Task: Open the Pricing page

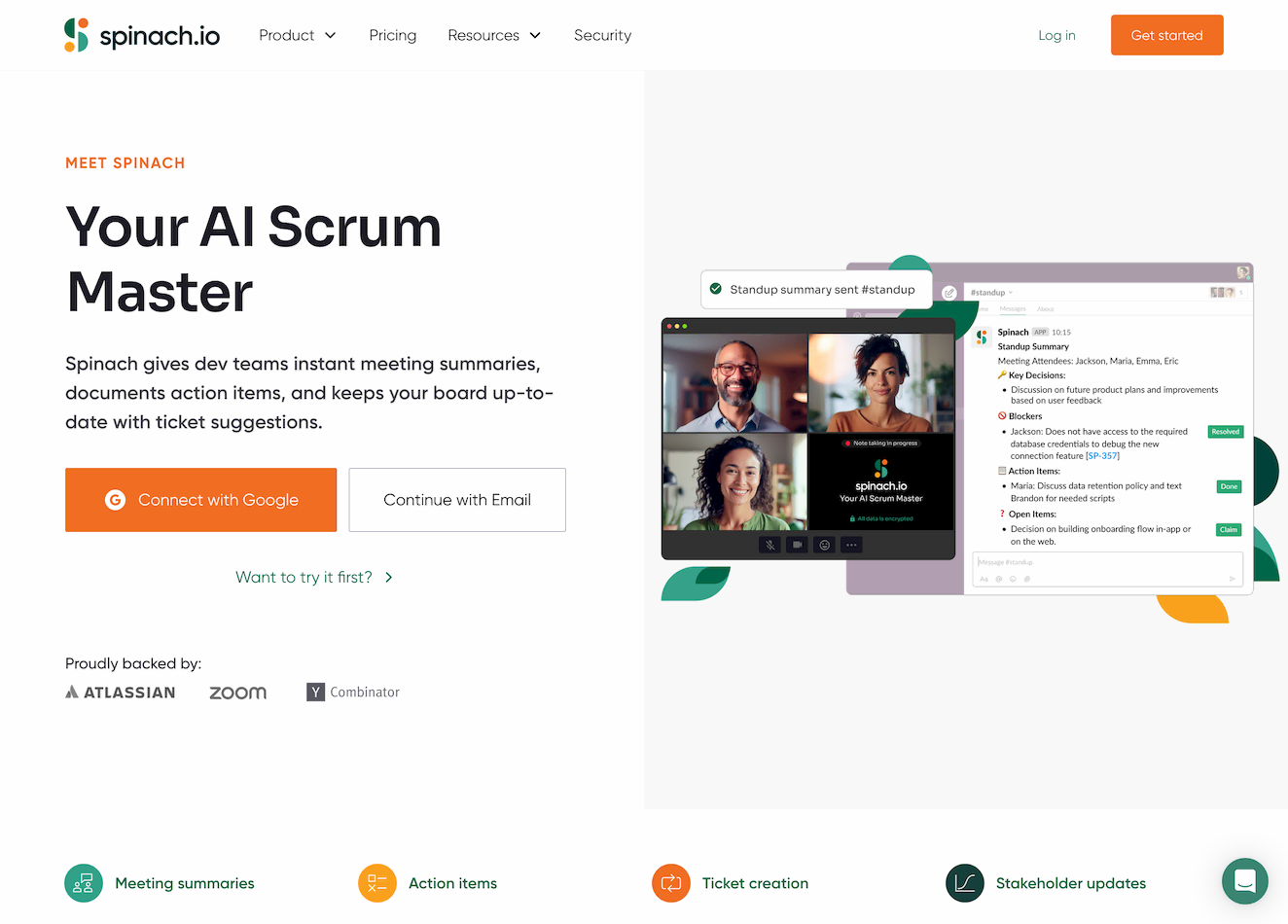Action: (393, 35)
